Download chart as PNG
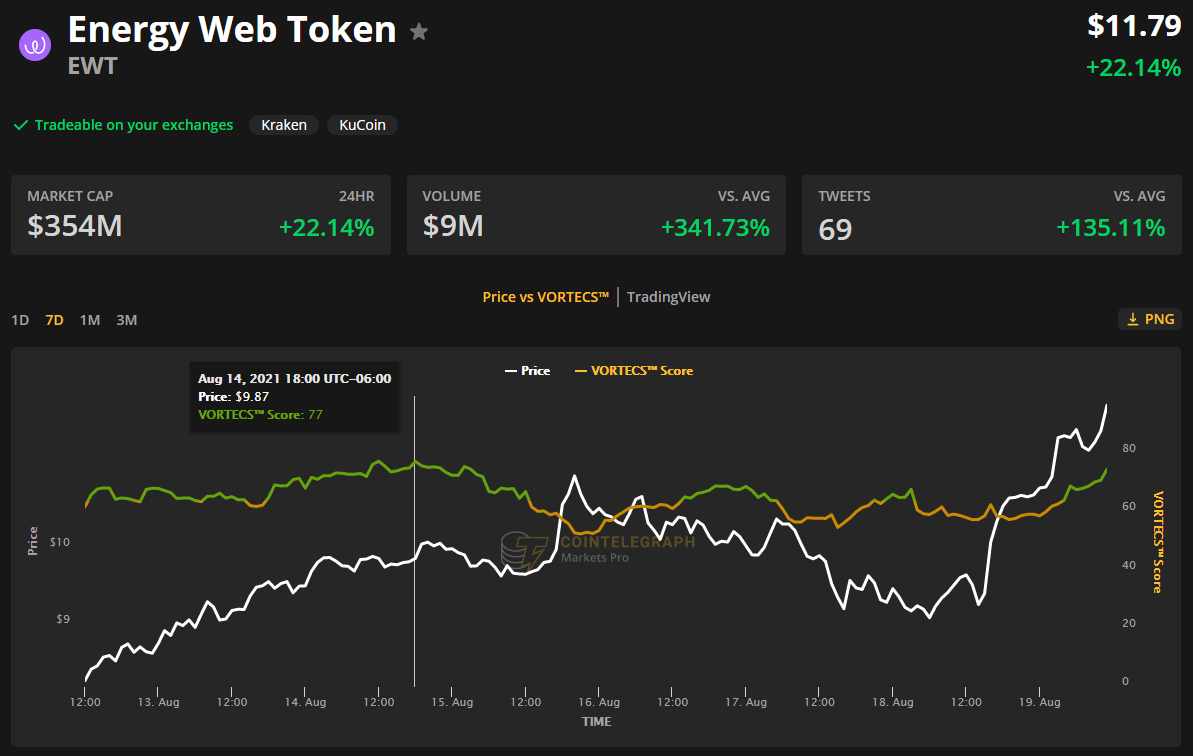Viewport: 1193px width, 756px height. click(1150, 319)
